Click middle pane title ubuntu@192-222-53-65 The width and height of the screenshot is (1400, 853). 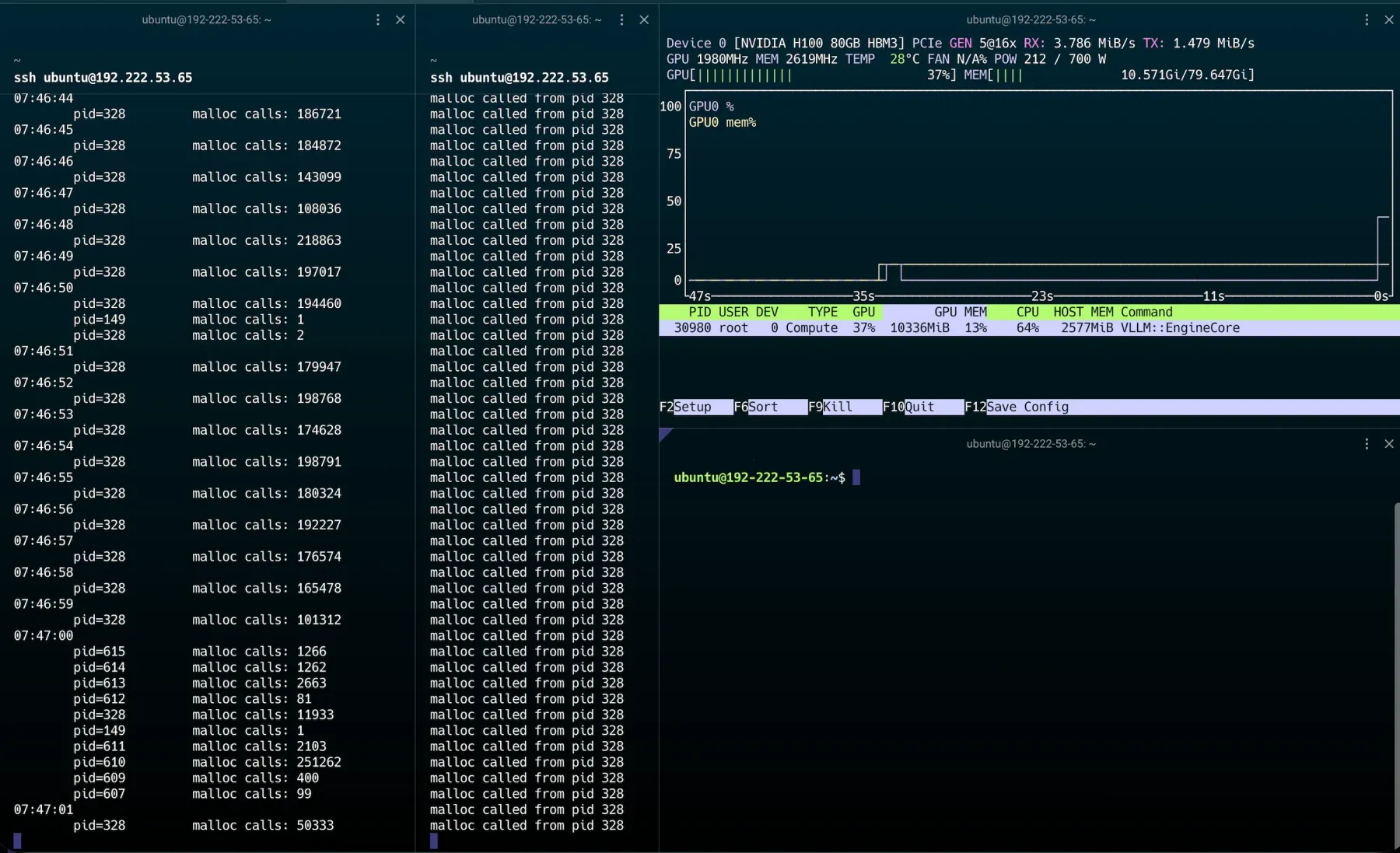coord(537,19)
